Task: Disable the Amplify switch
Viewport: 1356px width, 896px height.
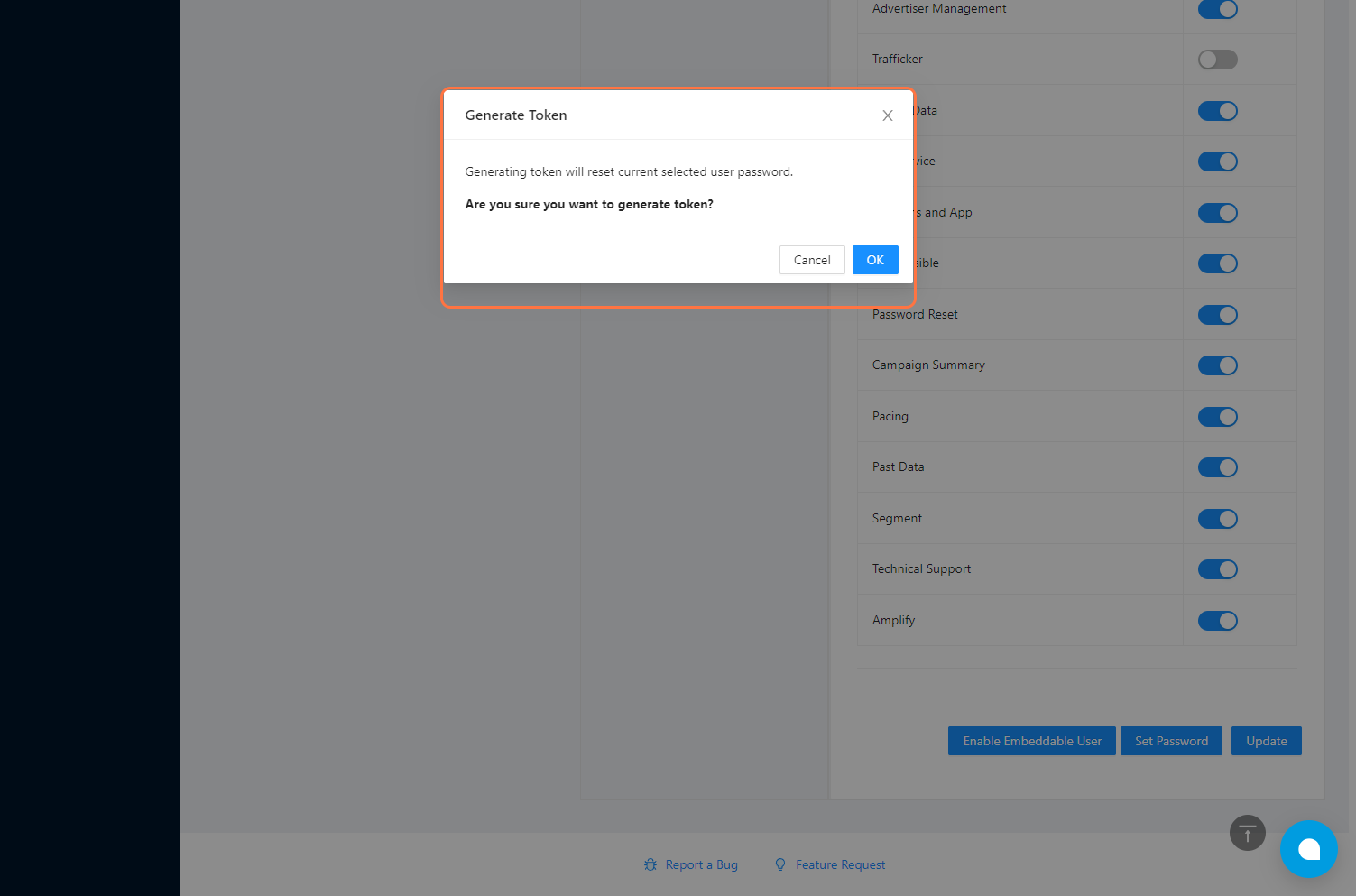Action: [1218, 621]
